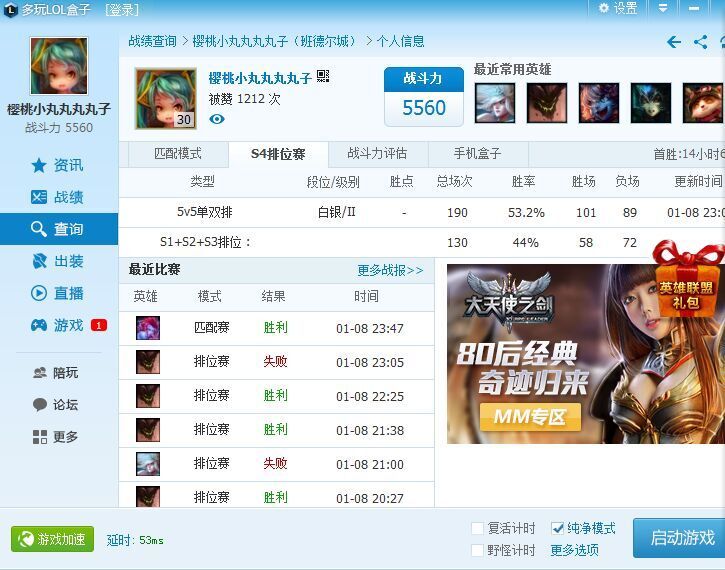Toggle the eye visibility icon under 被赞
The image size is (725, 570).
[217, 119]
